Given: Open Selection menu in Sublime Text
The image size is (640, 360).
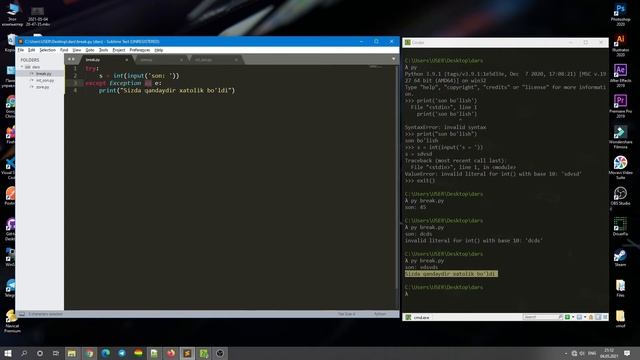Looking at the screenshot, I should click(47, 50).
